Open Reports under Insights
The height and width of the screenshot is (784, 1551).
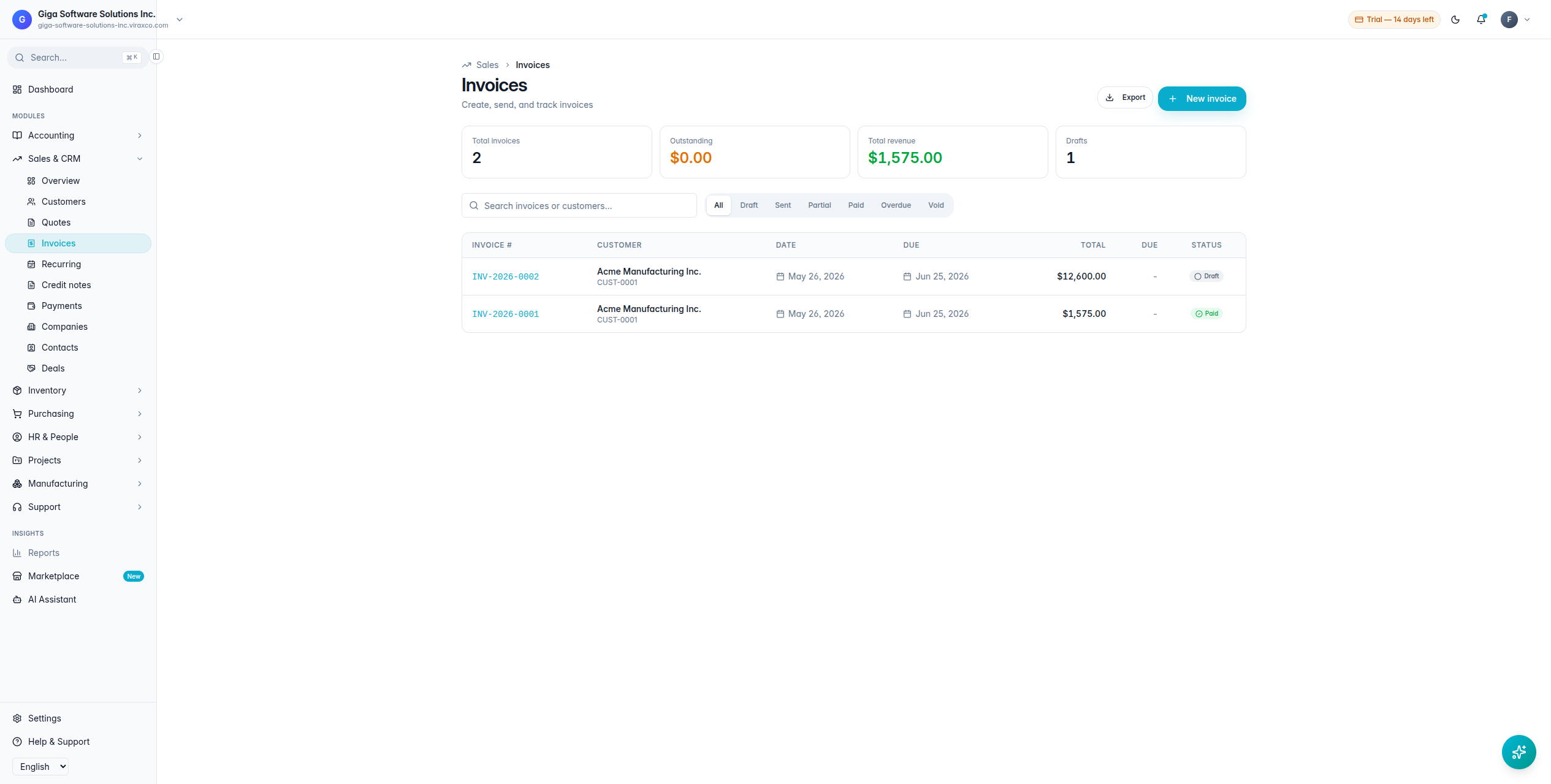(78, 553)
